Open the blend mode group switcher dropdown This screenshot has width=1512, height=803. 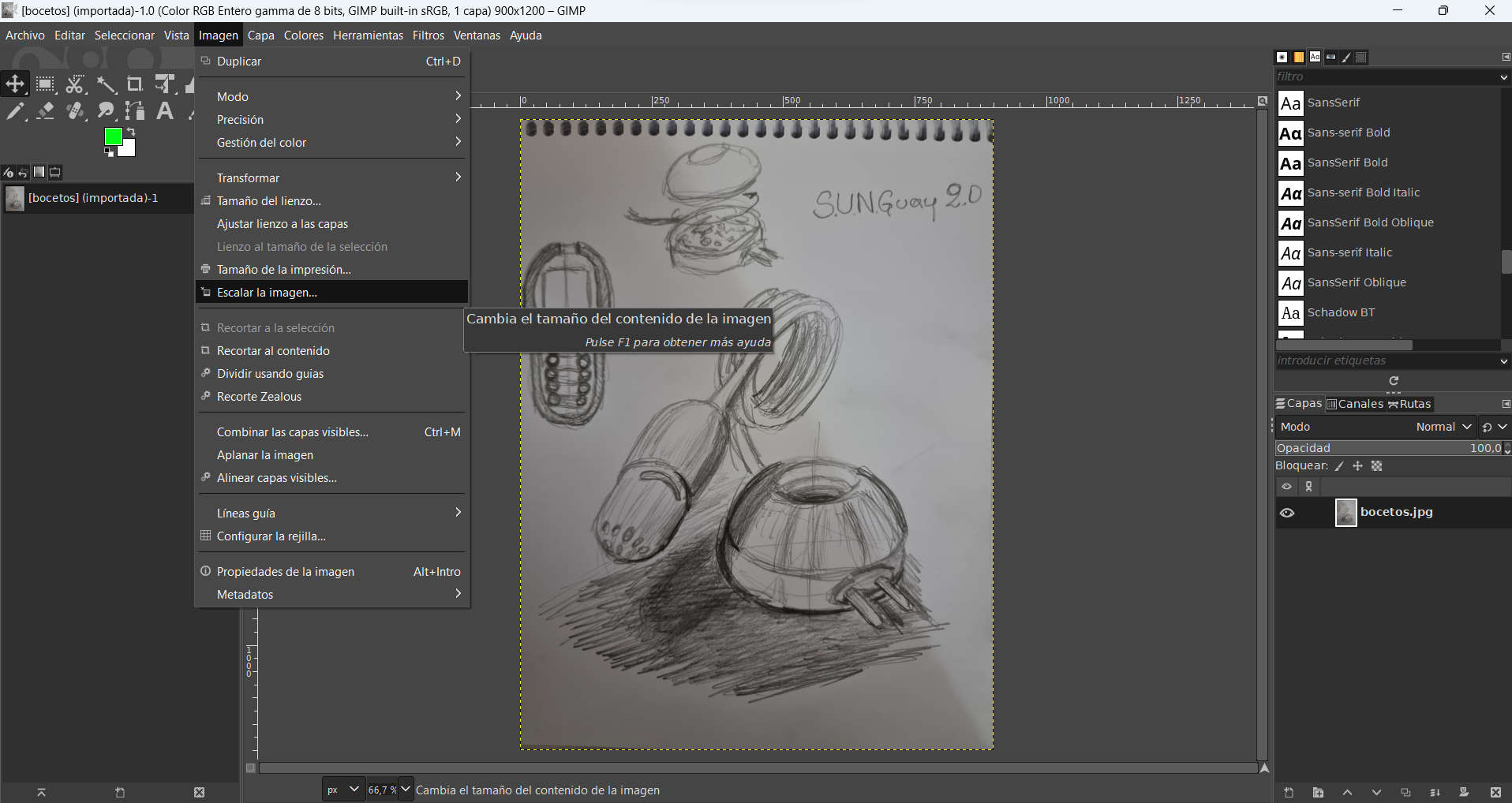(x=1495, y=427)
